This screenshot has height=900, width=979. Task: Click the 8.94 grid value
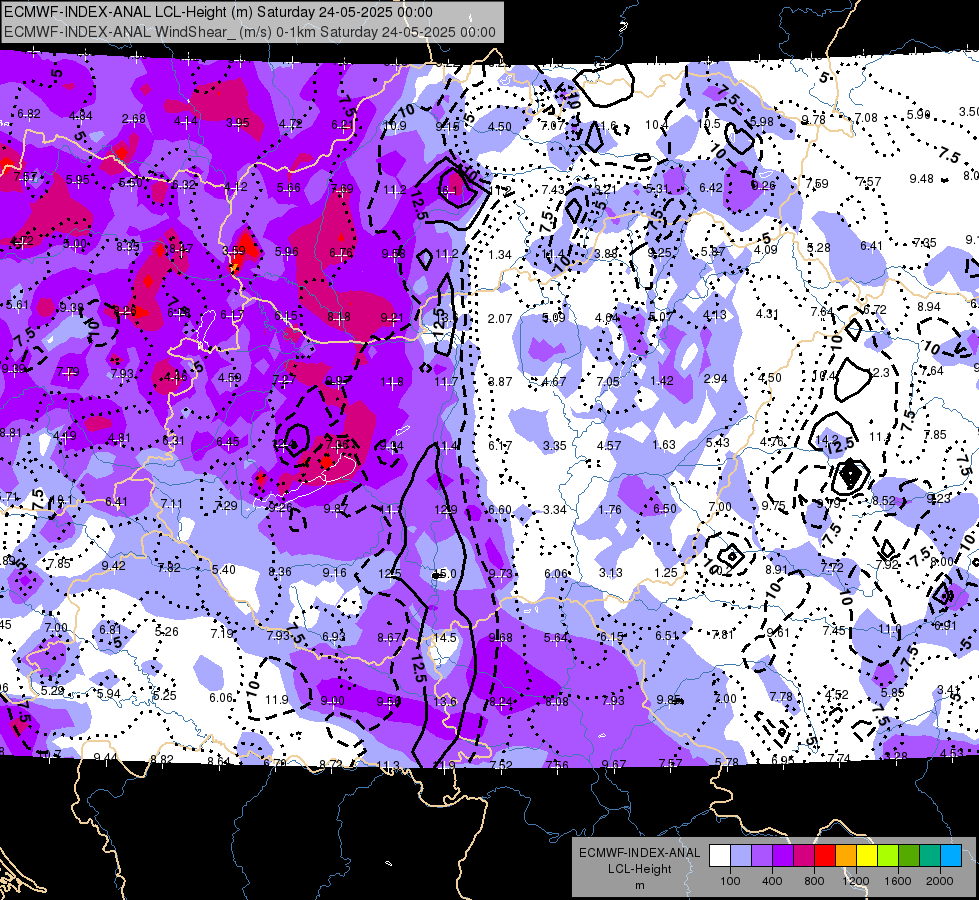(x=928, y=307)
